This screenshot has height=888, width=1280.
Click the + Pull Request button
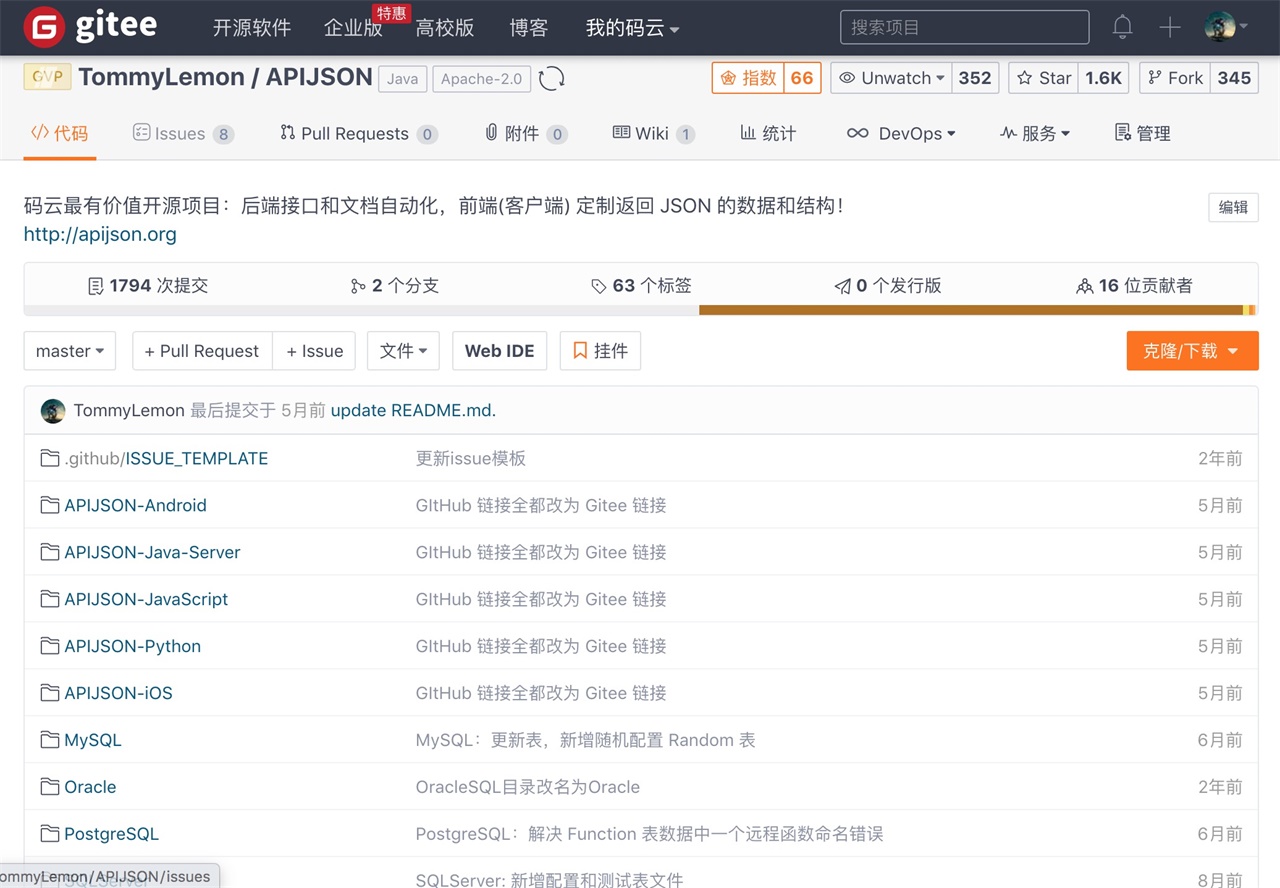(x=202, y=351)
